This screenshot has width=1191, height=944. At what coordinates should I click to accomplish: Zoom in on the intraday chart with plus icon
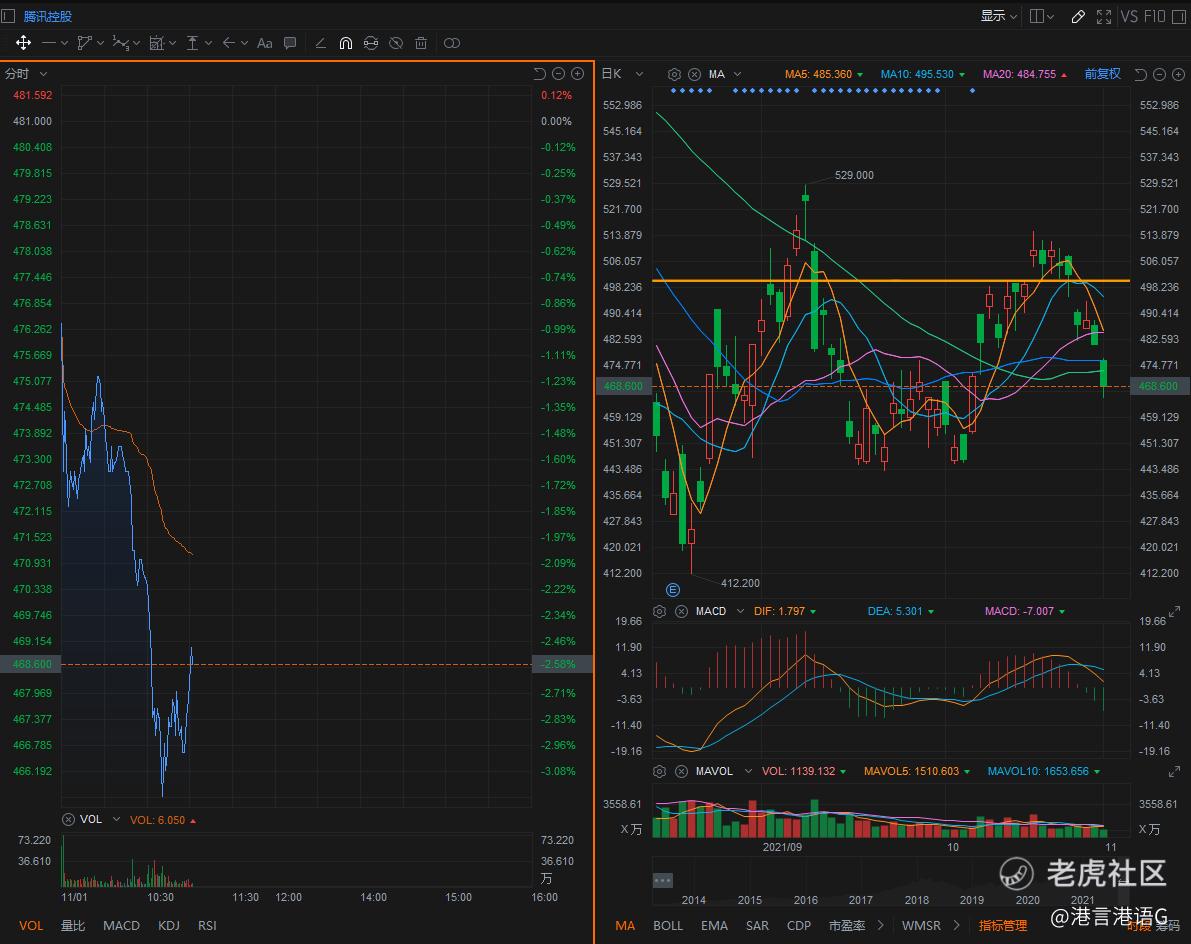pos(577,74)
